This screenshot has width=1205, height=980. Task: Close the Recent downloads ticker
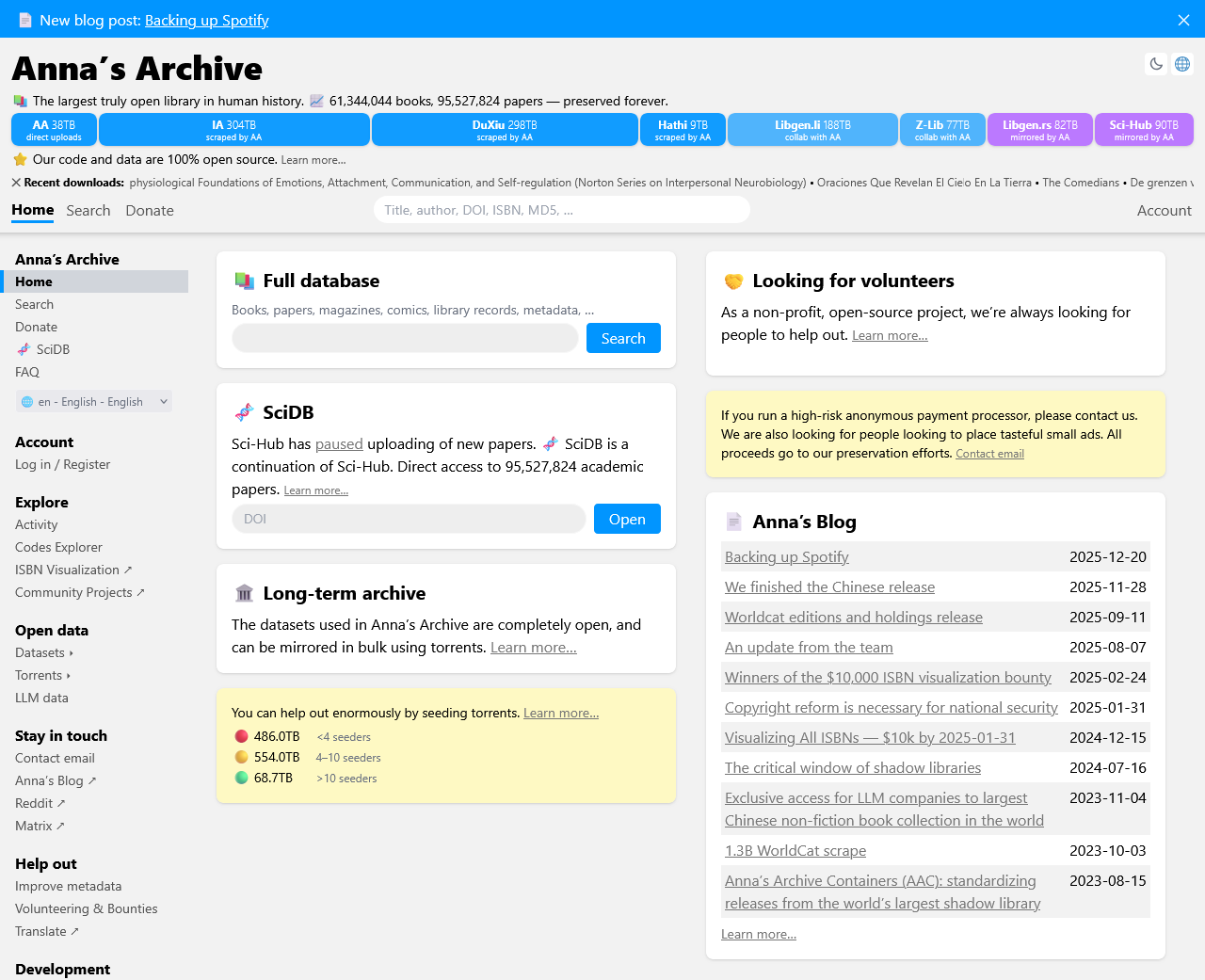[x=16, y=183]
